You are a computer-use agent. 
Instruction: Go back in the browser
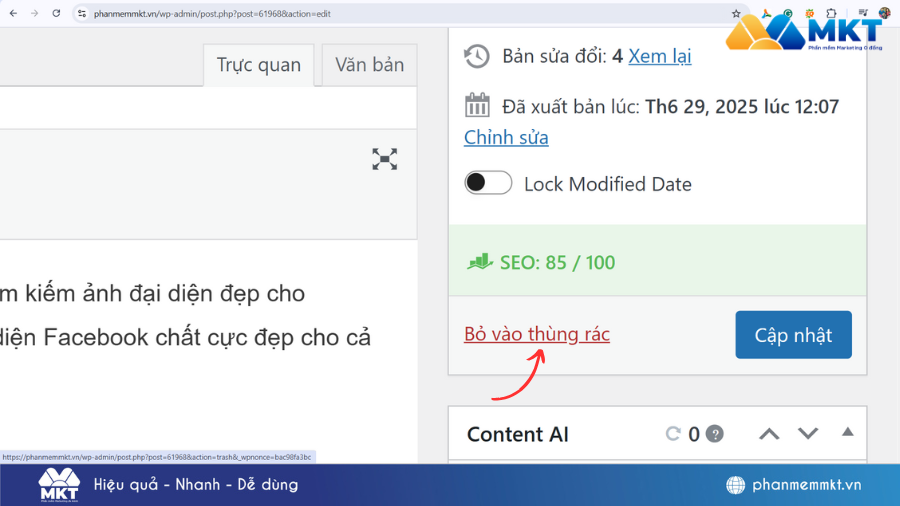pyautogui.click(x=13, y=13)
